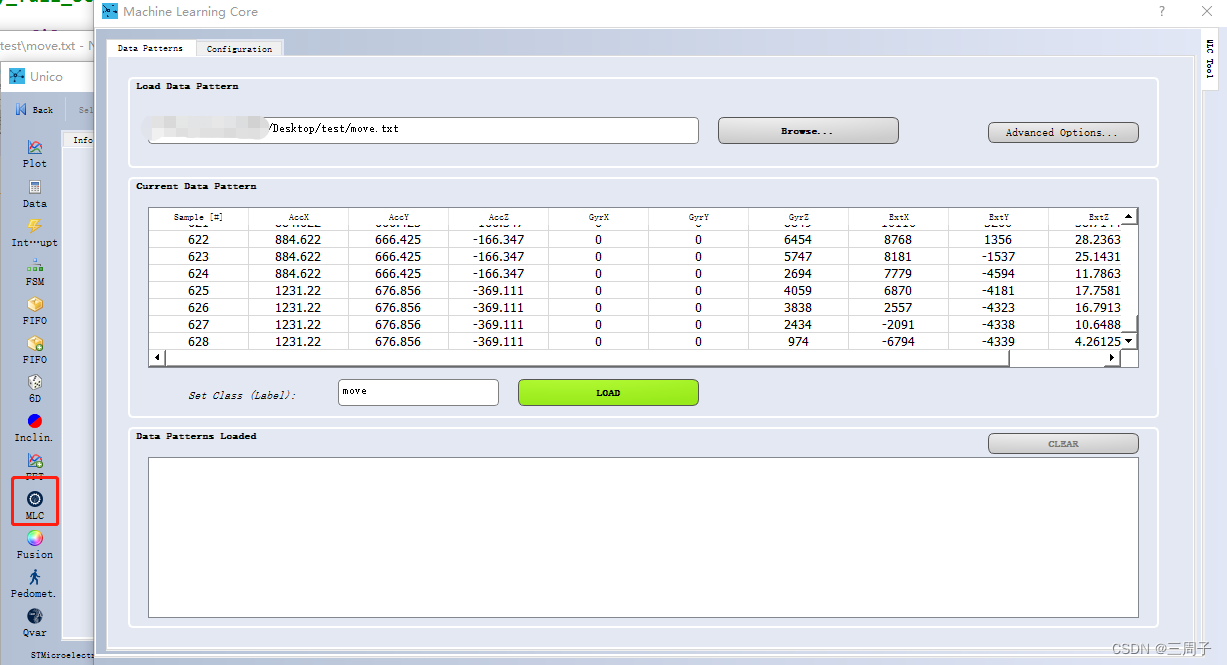
Task: Open the FSM tool in Unico sidebar
Action: tap(35, 273)
